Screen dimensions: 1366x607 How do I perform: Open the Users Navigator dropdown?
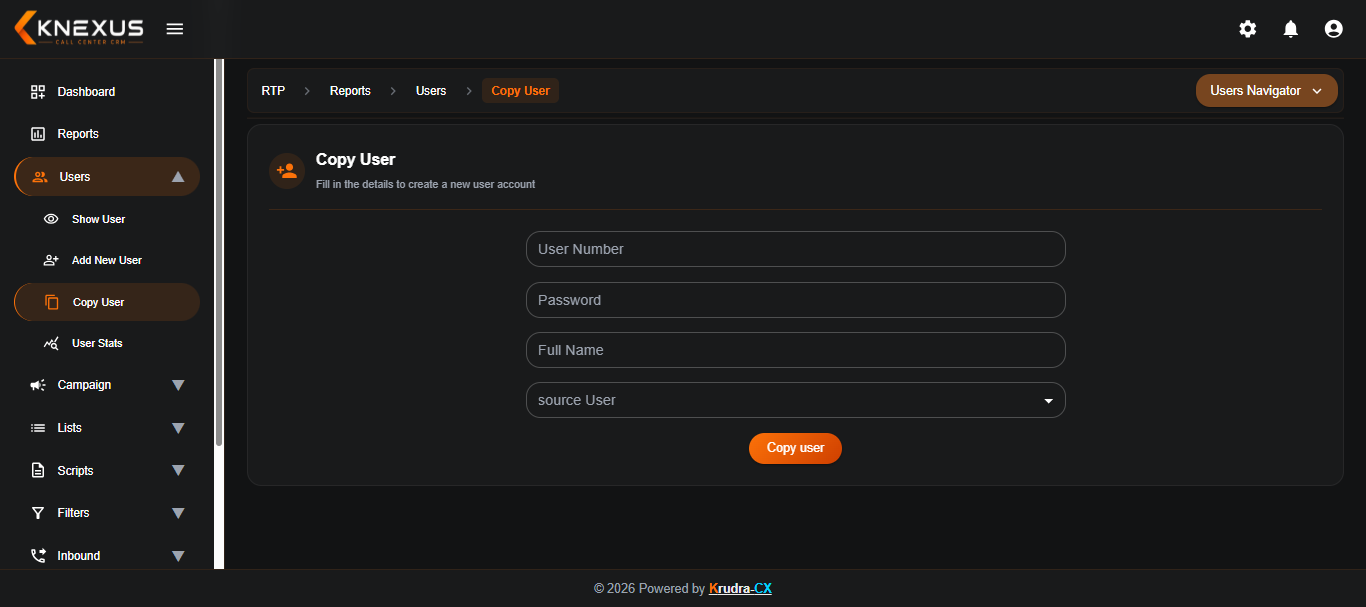(x=1267, y=91)
